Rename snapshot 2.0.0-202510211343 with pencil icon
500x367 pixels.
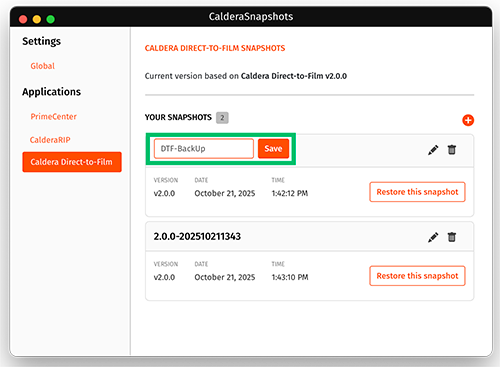433,237
